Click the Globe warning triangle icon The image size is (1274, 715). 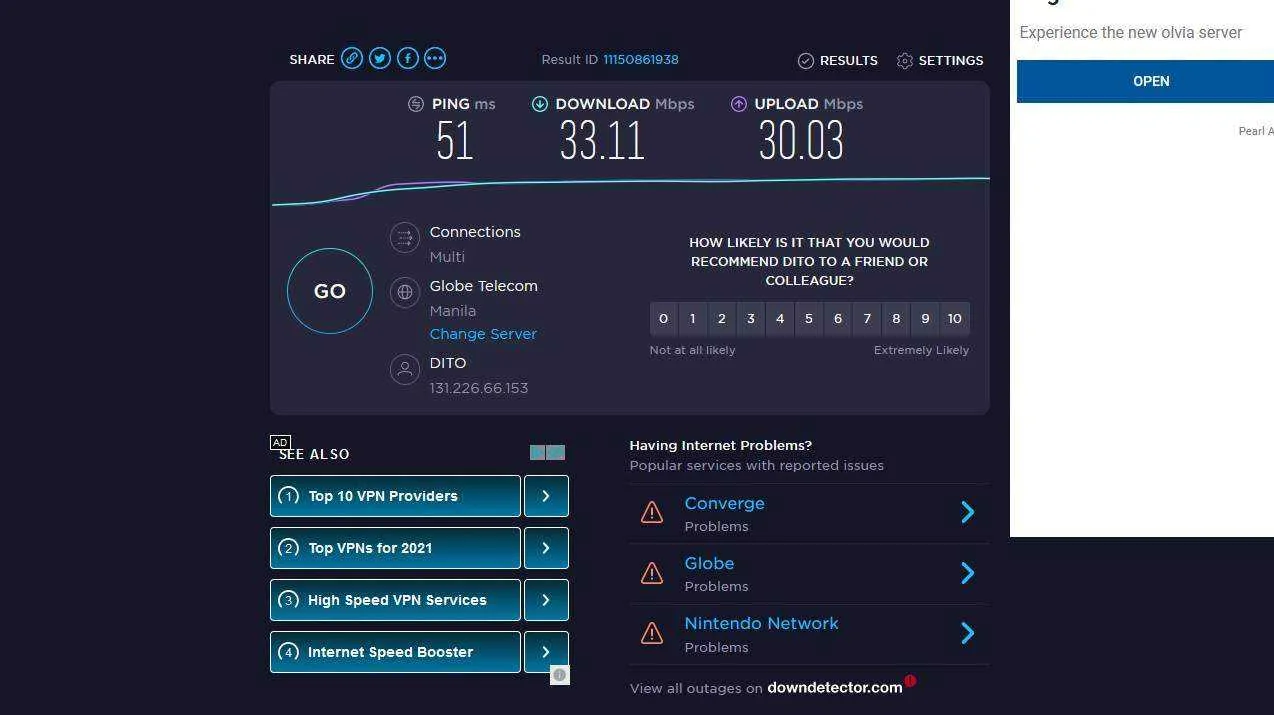pos(652,573)
